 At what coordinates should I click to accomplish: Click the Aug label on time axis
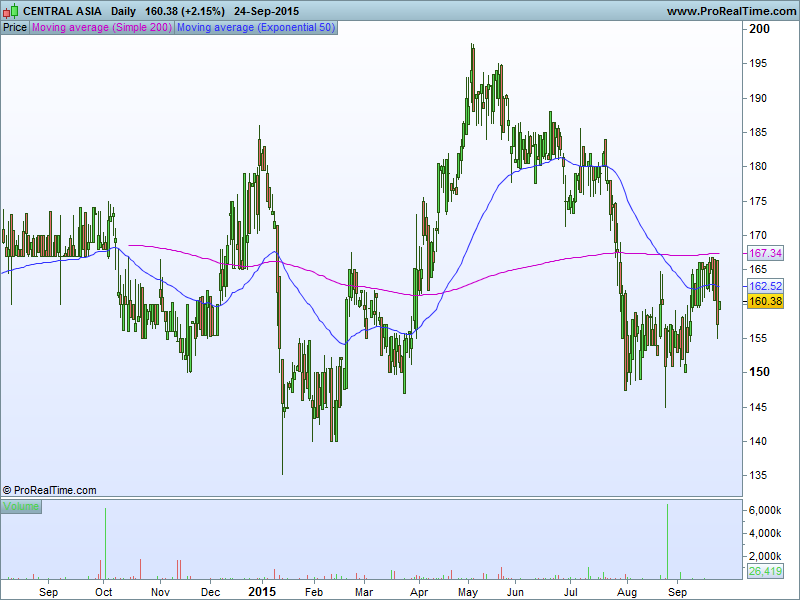click(626, 591)
